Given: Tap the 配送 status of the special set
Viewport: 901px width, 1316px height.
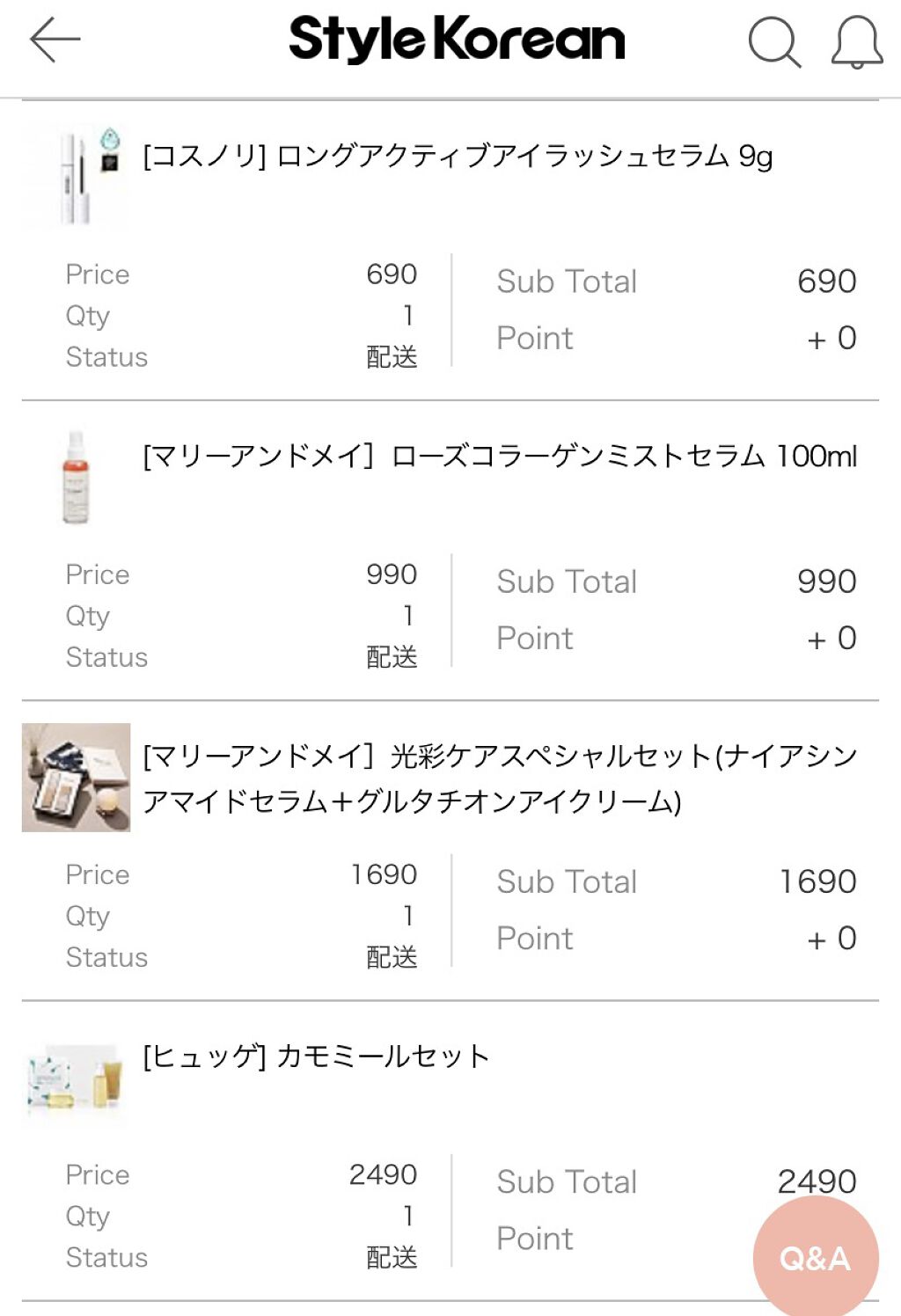Looking at the screenshot, I should pos(392,957).
